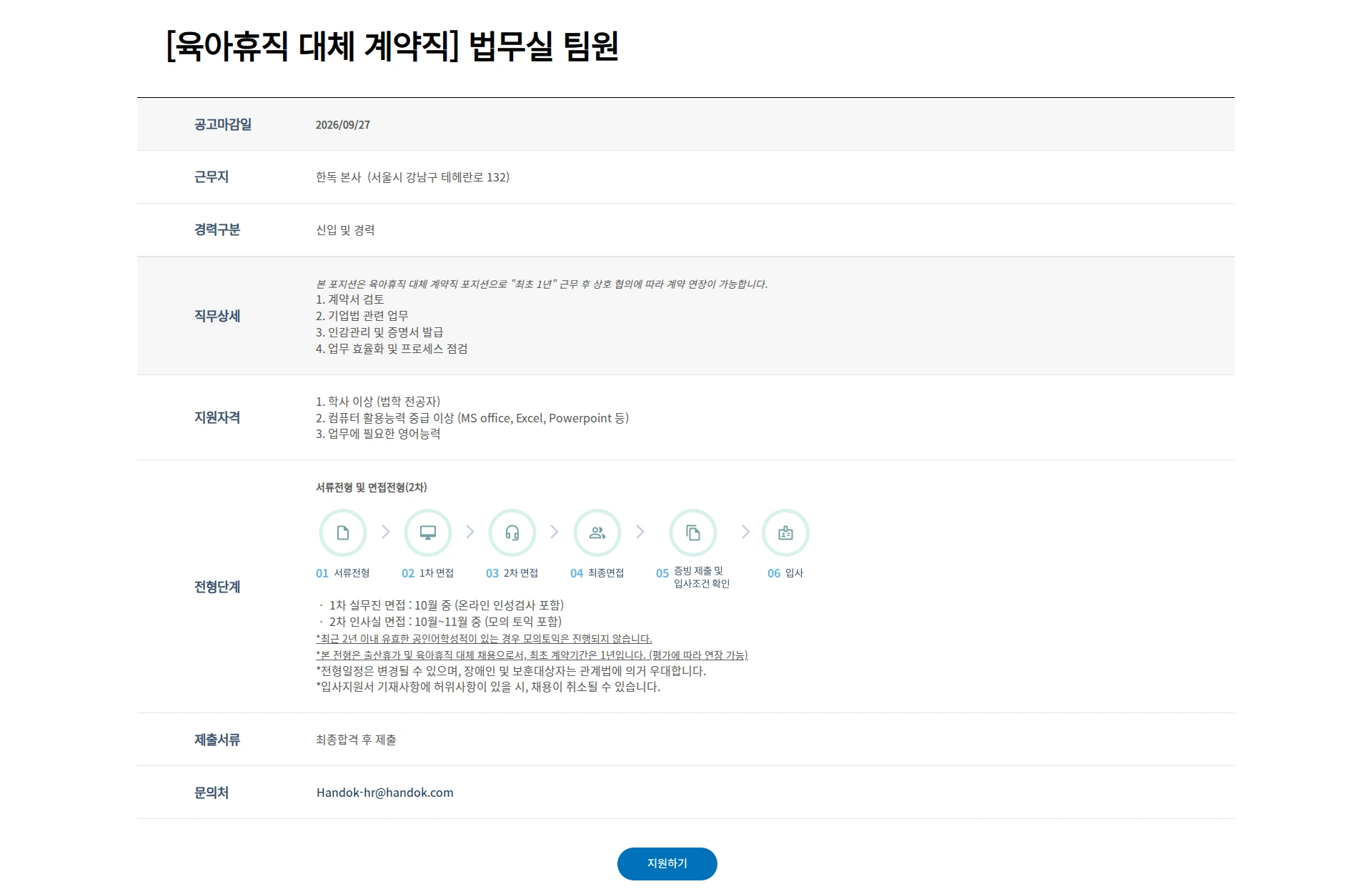Click the 3. 인감관리 및 증명서 발급 line
Image resolution: width=1372 pixels, height=894 pixels.
pos(379,332)
